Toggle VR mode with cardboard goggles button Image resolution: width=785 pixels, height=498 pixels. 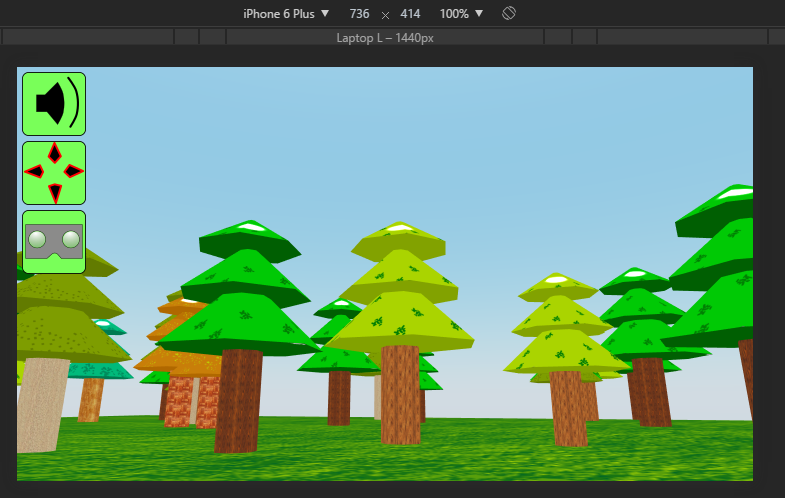pyautogui.click(x=54, y=242)
